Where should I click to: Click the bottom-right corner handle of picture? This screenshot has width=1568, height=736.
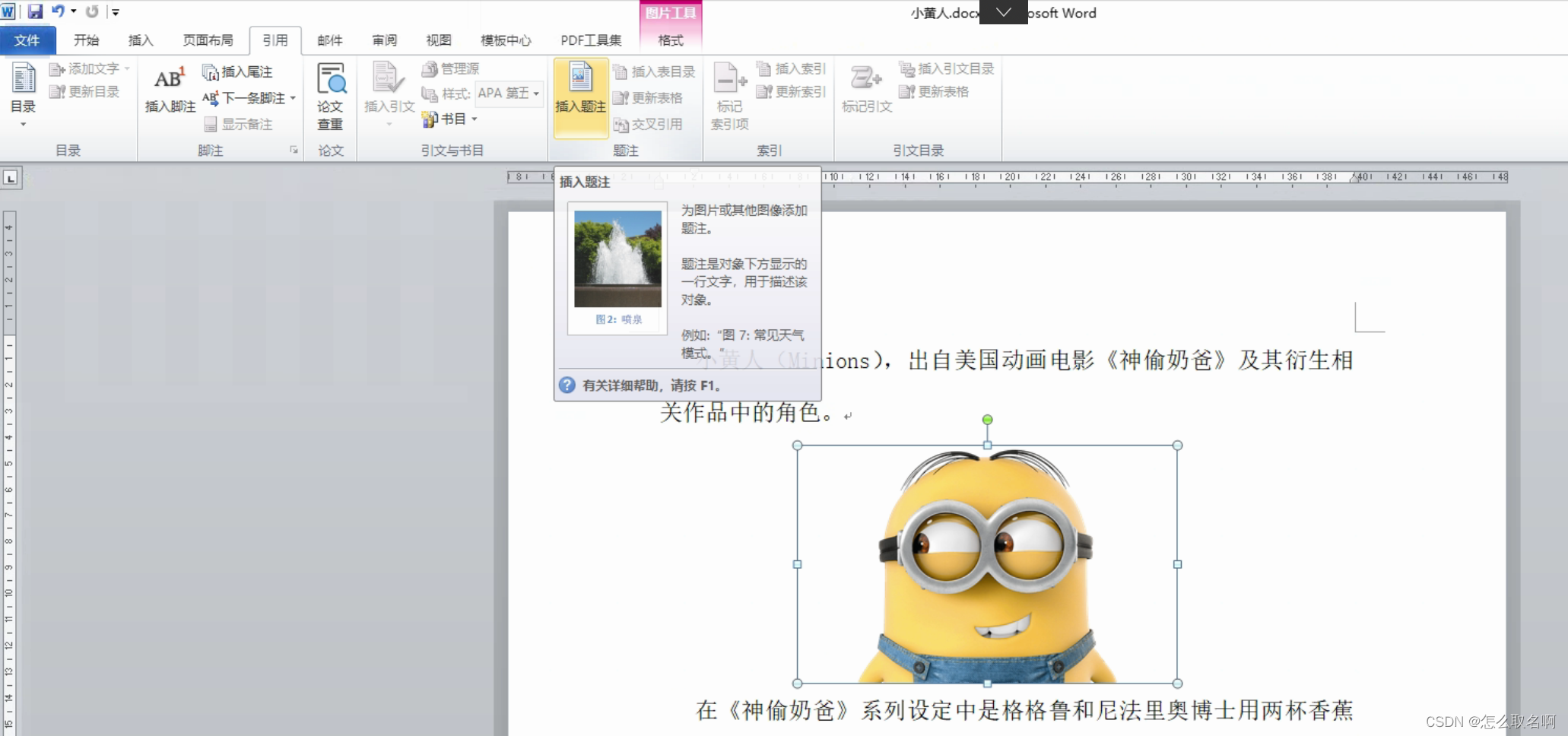click(x=1177, y=683)
